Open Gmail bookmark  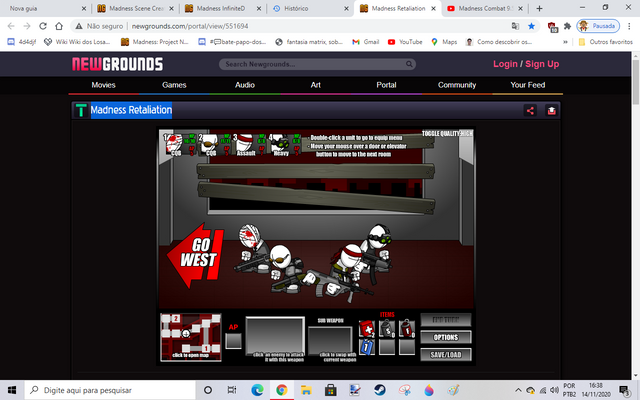366,42
